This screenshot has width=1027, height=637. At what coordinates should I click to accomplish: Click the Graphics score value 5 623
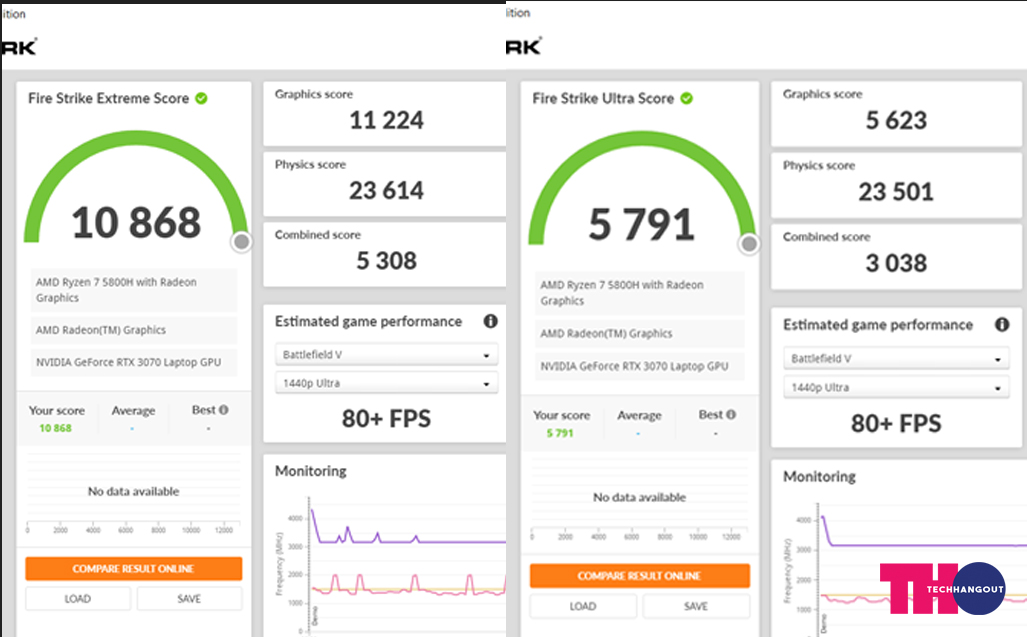(896, 120)
